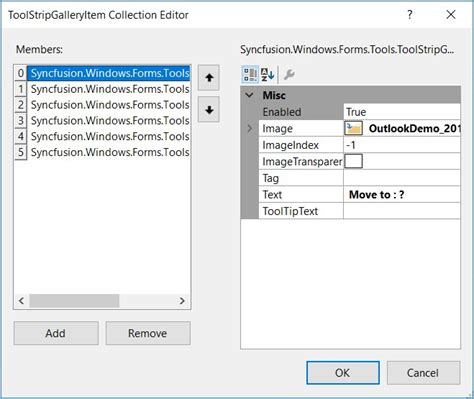Move selected member down with arrow button

pos(209,109)
